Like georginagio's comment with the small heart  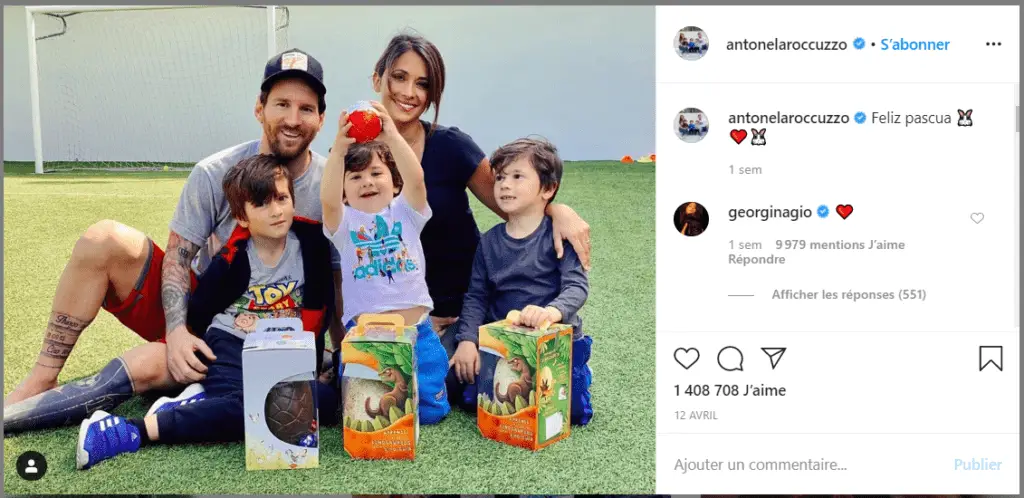[977, 218]
